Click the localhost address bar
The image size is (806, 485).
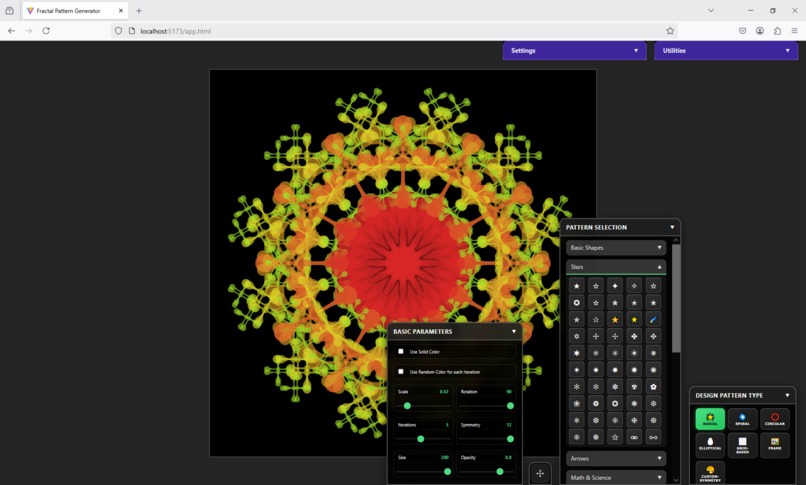coord(394,31)
